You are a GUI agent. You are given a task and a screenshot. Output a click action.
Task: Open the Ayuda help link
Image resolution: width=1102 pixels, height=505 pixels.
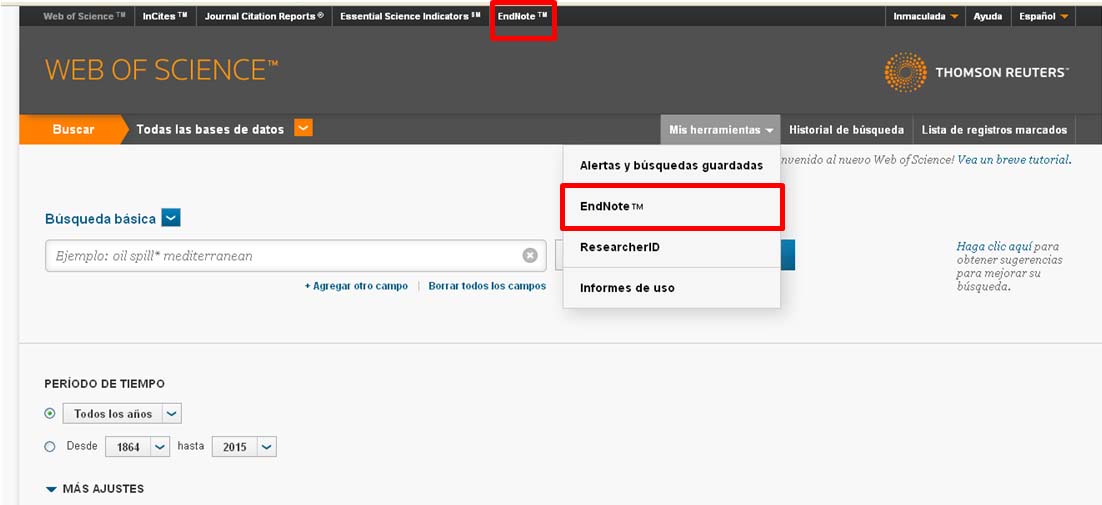pos(987,16)
